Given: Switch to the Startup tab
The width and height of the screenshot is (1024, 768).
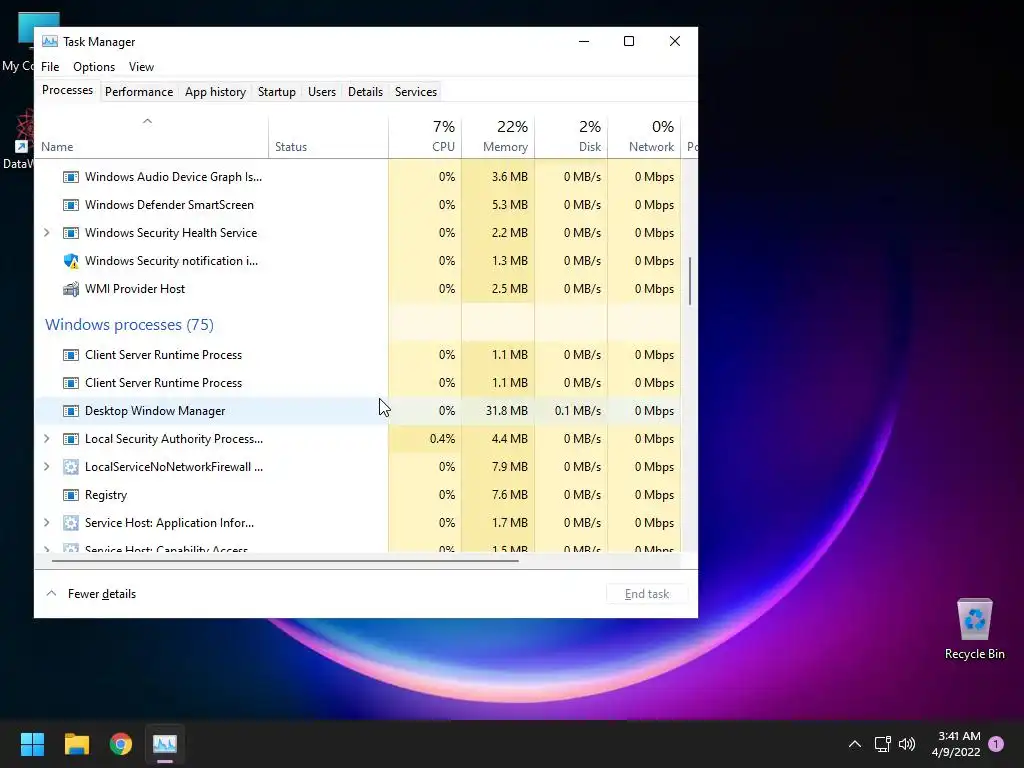Looking at the screenshot, I should [x=277, y=92].
